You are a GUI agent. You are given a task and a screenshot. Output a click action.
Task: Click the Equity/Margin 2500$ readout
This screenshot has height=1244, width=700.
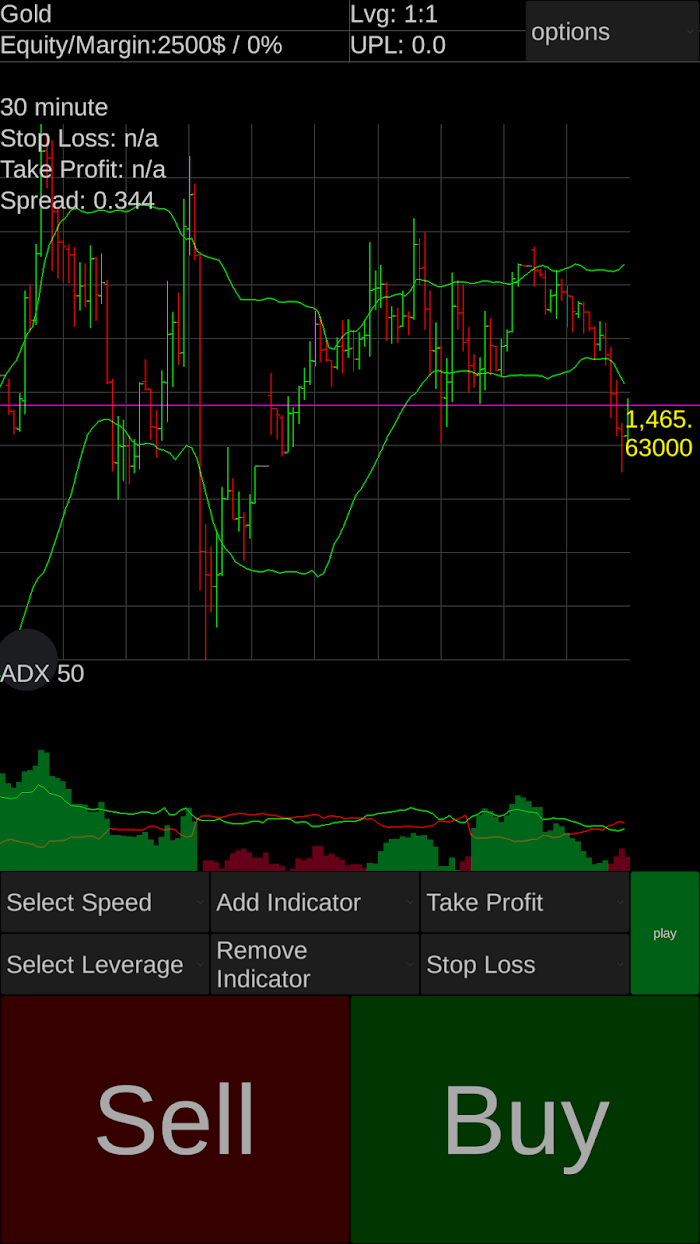point(141,46)
